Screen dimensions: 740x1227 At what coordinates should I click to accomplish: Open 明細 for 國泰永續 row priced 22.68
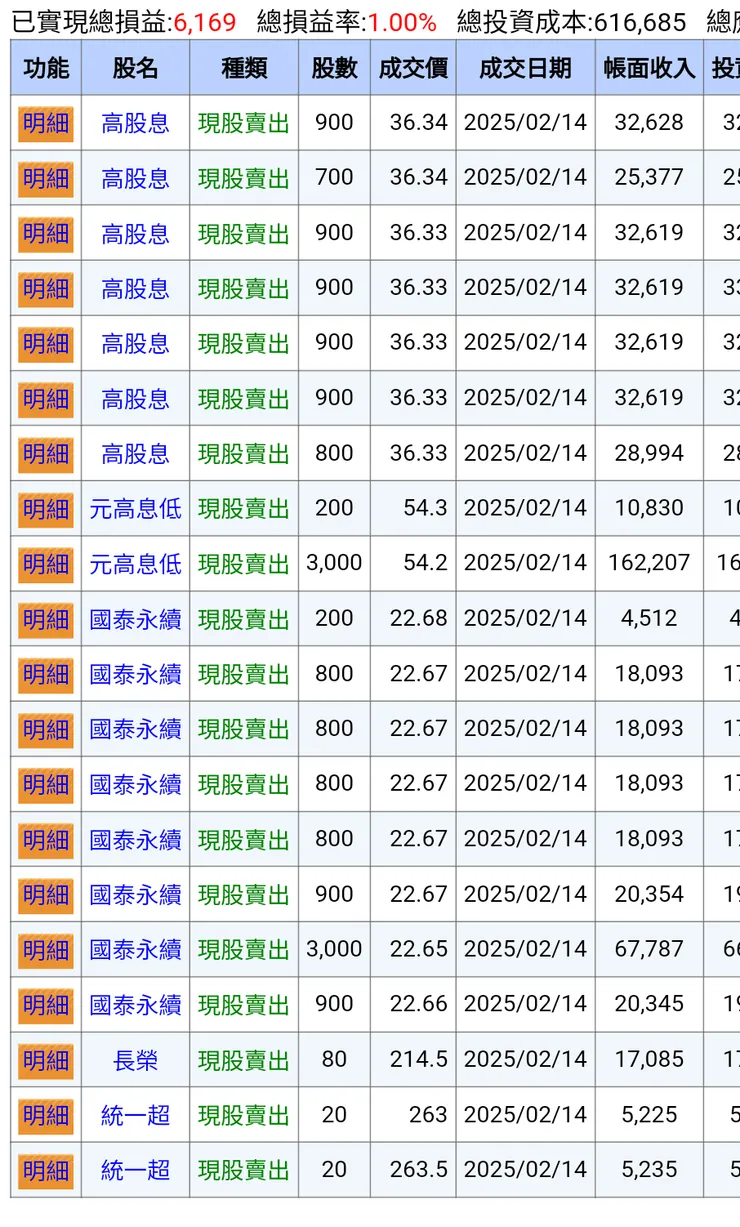46,620
